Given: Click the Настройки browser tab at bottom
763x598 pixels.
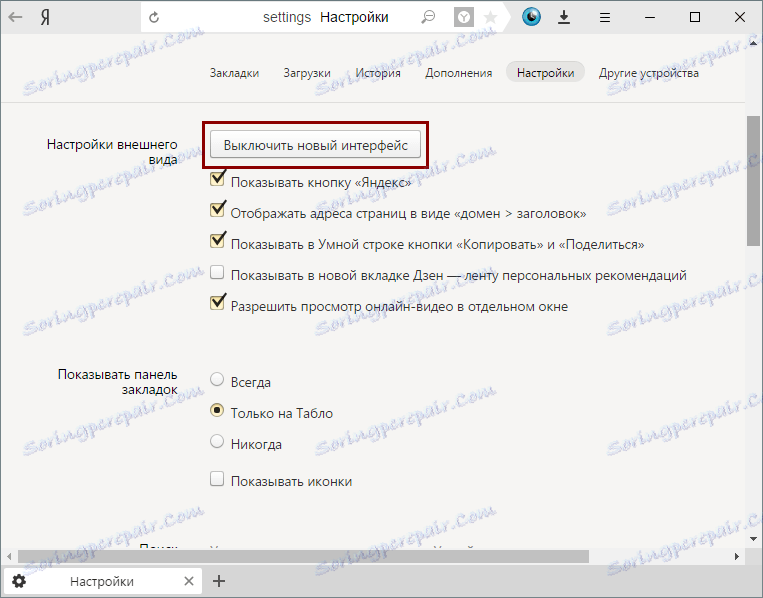Looking at the screenshot, I should click(102, 581).
